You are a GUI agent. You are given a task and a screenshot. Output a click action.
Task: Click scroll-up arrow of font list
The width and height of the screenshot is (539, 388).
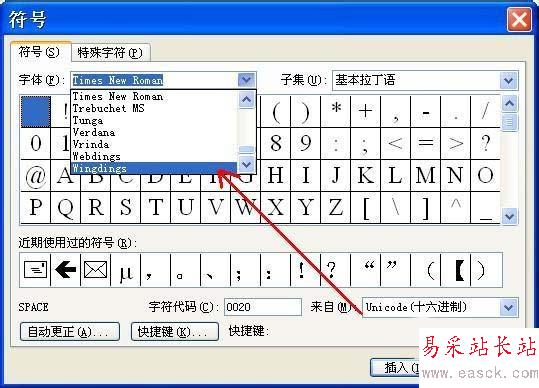[246, 100]
